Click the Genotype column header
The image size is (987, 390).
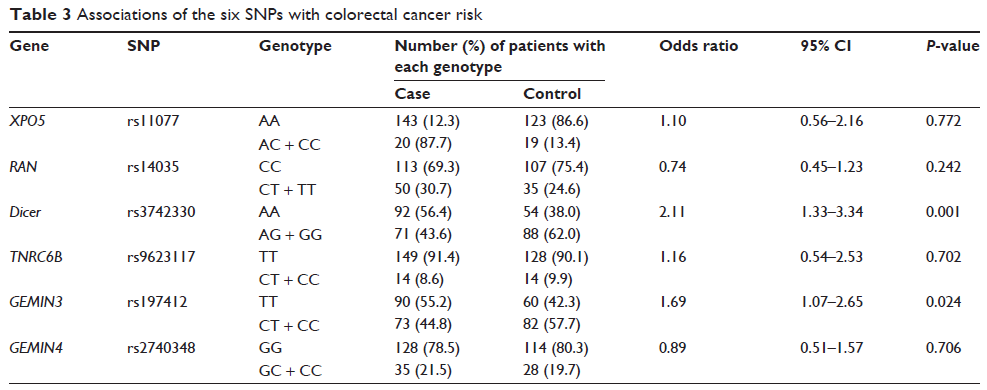295,47
